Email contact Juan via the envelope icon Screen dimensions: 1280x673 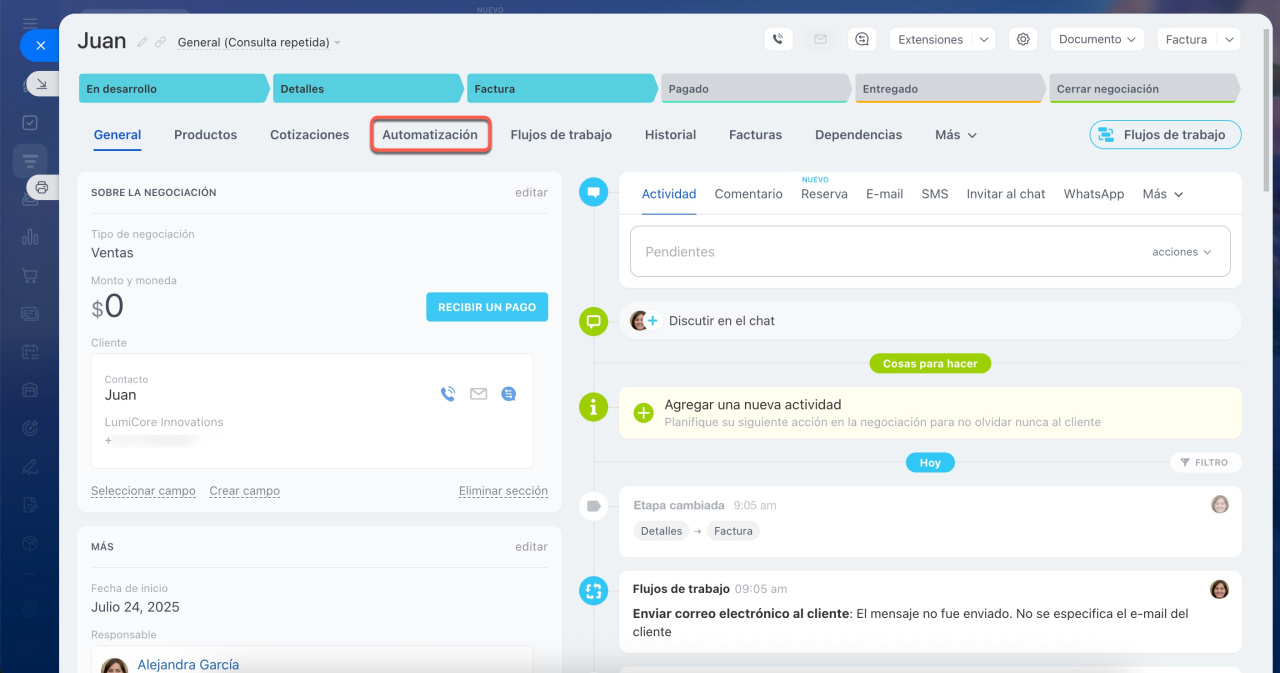point(478,394)
